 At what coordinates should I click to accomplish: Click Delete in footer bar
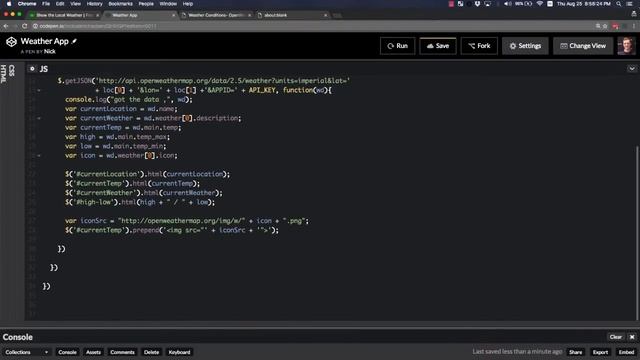[x=151, y=352]
